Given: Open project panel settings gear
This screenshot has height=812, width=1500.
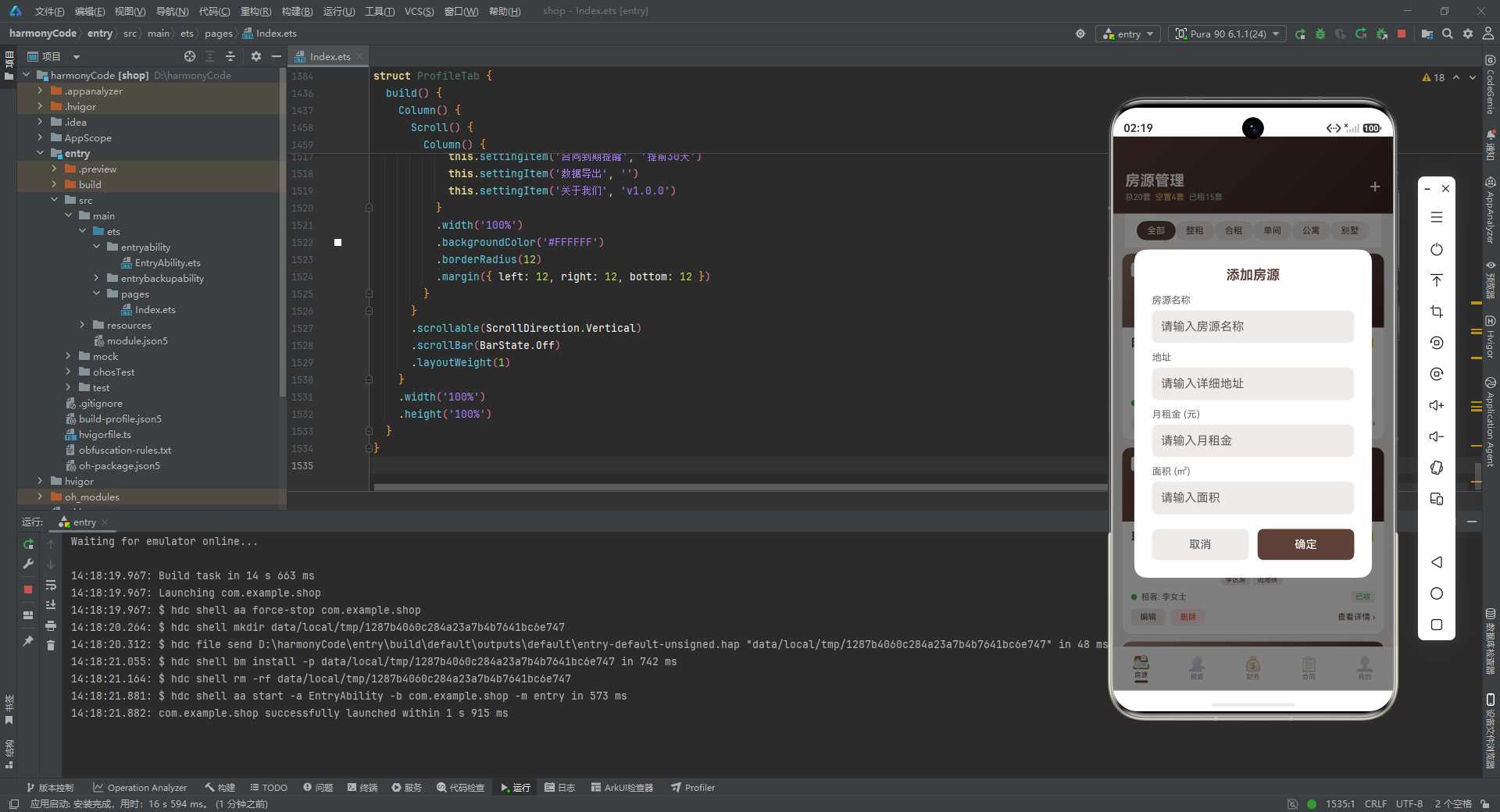Looking at the screenshot, I should click(256, 56).
